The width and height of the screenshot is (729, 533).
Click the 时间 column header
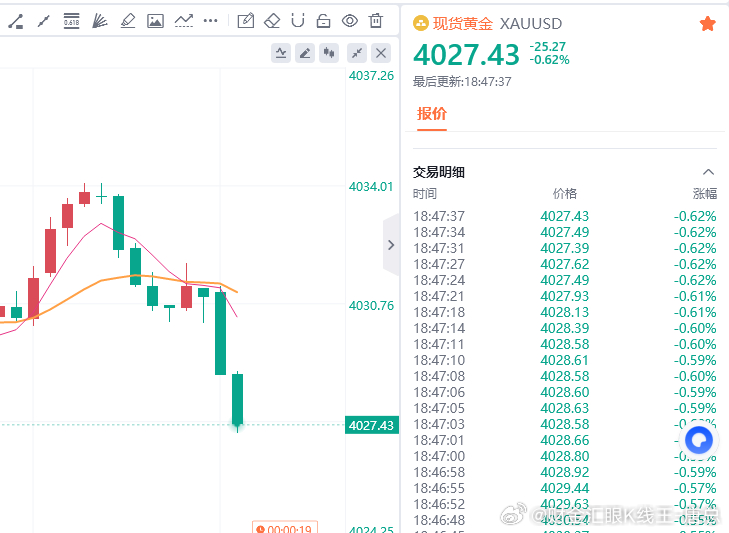(x=425, y=193)
